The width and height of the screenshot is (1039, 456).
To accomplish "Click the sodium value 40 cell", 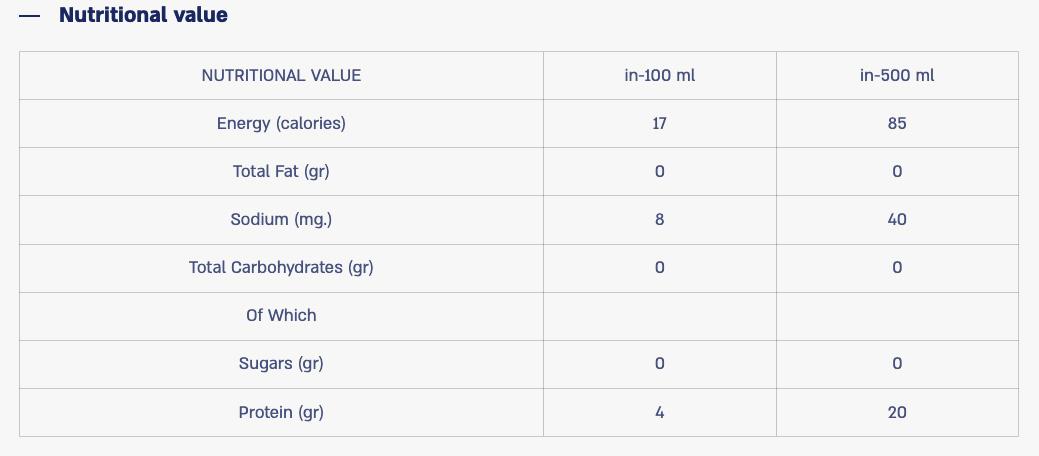I will click(x=897, y=219).
